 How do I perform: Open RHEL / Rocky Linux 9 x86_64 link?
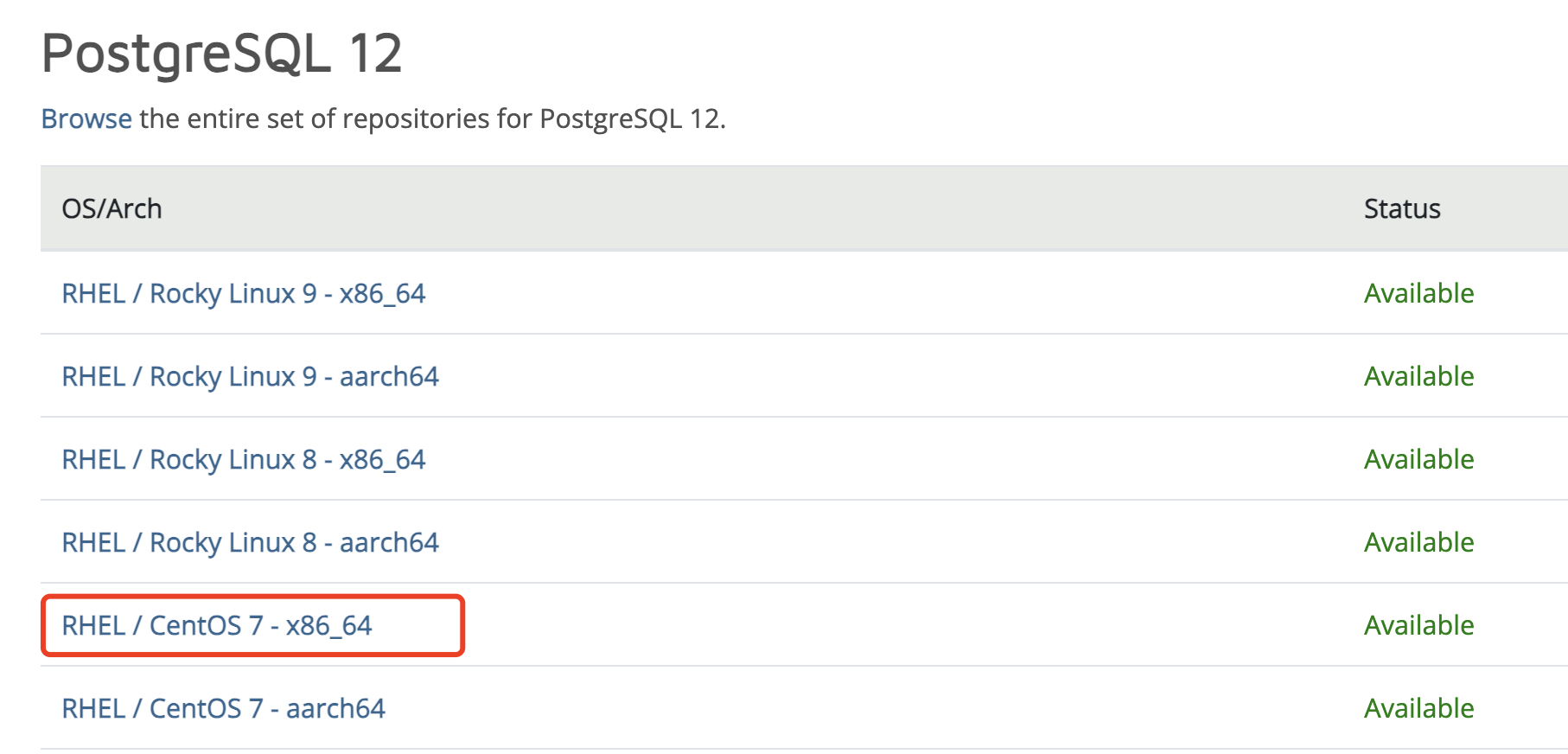click(243, 294)
